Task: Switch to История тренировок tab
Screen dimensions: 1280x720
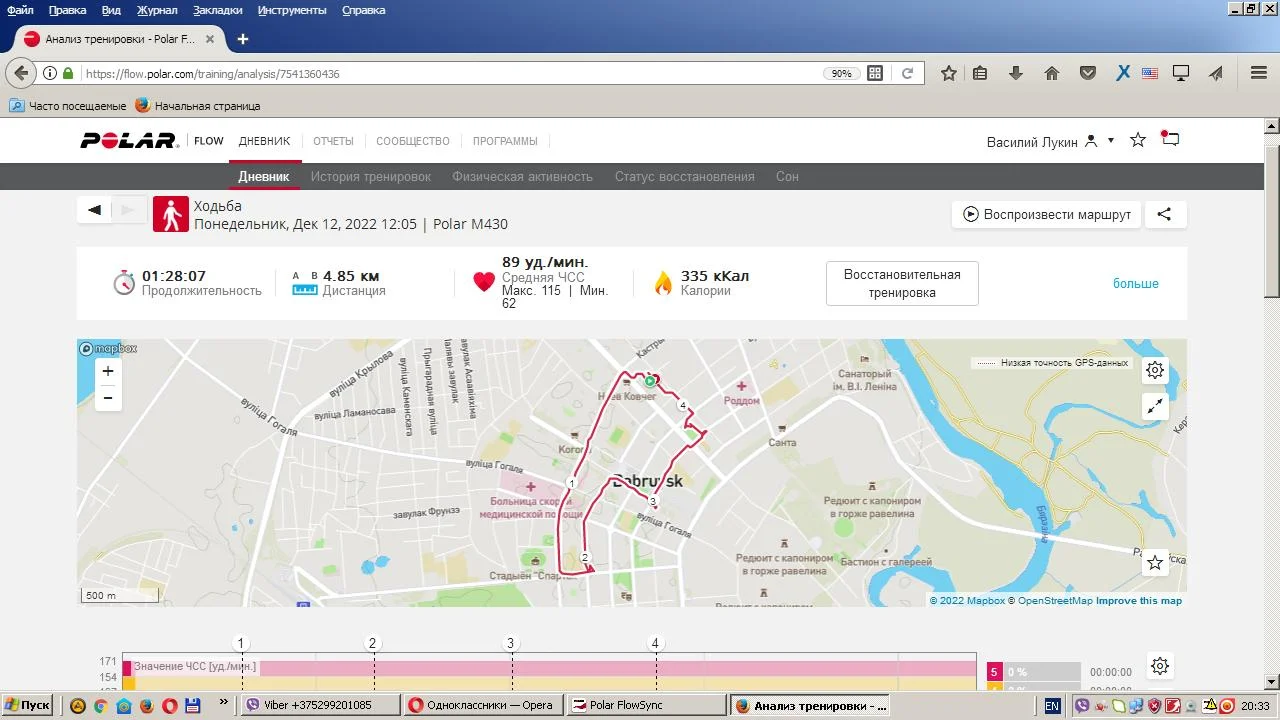Action: tap(370, 177)
